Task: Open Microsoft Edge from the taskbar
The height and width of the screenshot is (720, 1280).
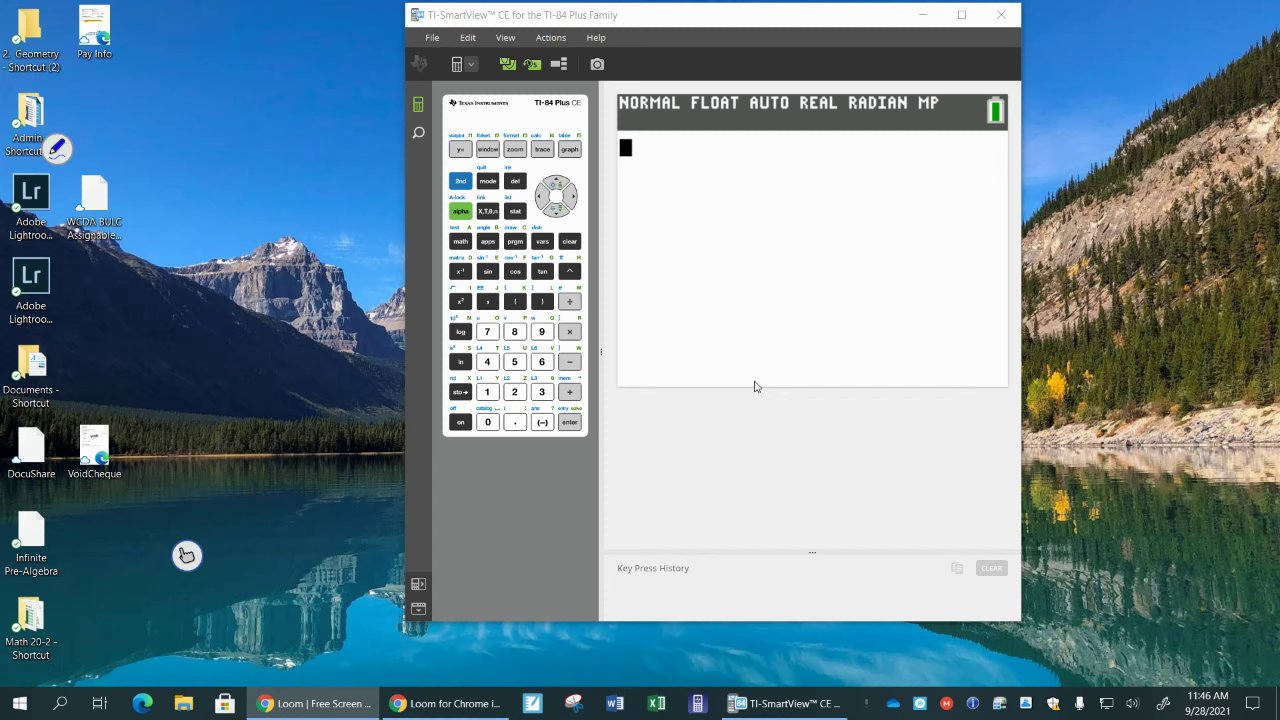Action: tap(142, 703)
